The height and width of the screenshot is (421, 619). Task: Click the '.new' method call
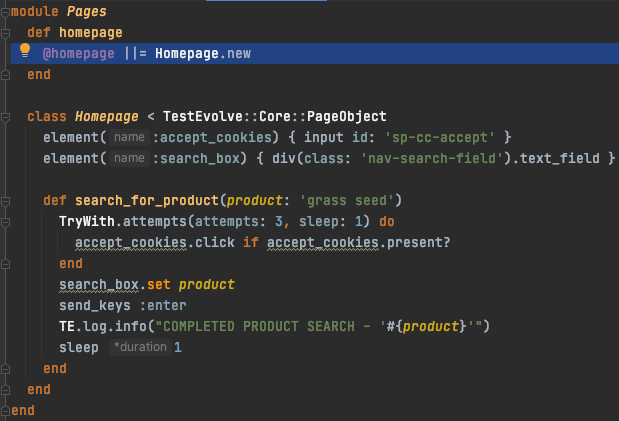pyautogui.click(x=235, y=54)
